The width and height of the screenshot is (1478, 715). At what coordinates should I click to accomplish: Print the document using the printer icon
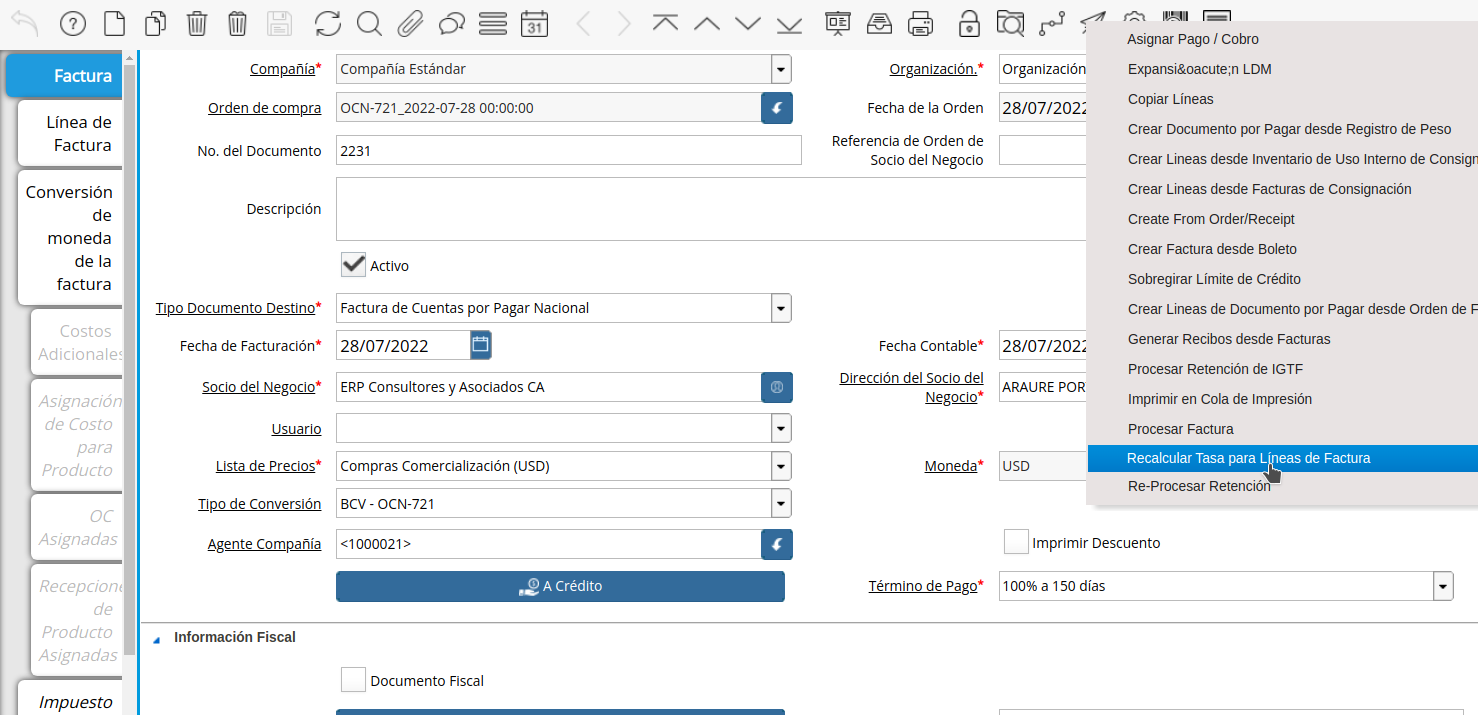(x=919, y=23)
